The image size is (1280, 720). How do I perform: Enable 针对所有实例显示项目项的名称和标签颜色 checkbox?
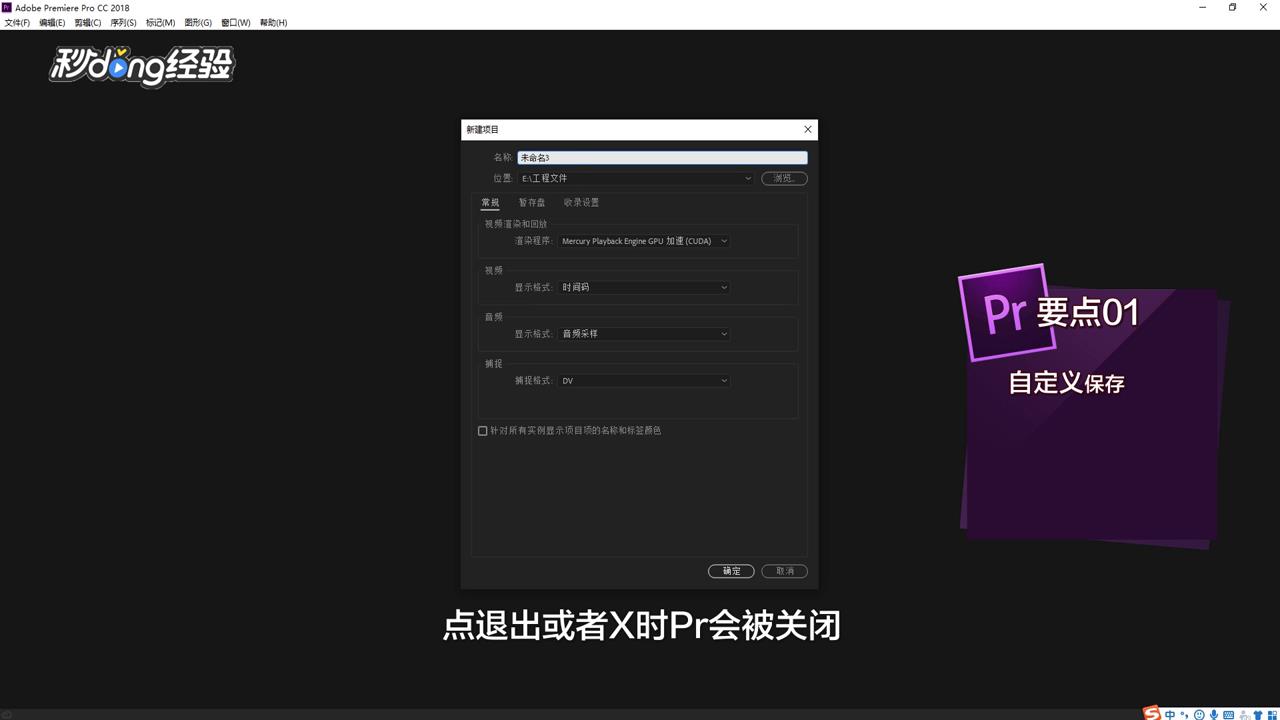[x=483, y=431]
